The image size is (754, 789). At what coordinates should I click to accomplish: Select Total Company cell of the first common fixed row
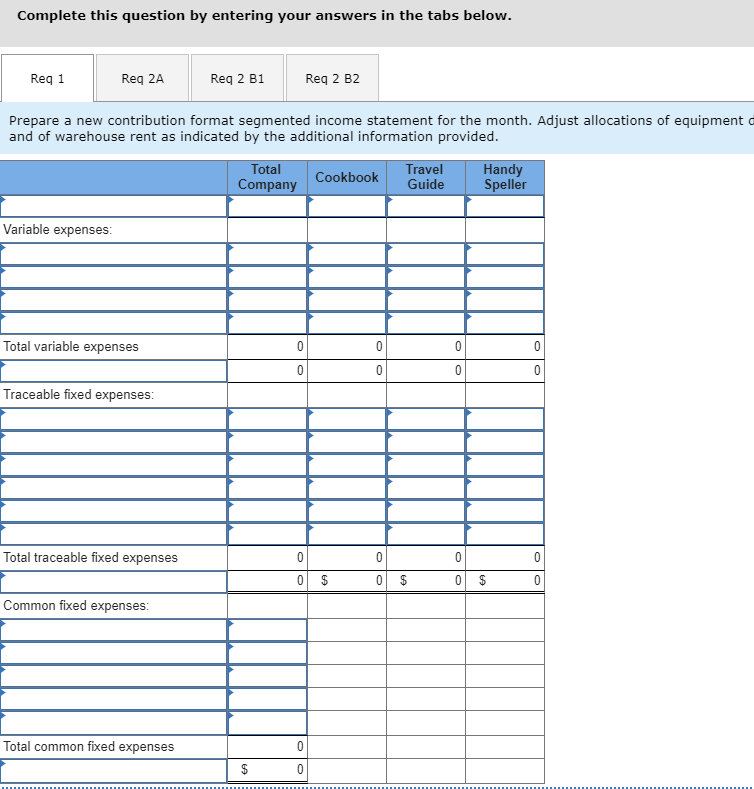click(x=267, y=630)
